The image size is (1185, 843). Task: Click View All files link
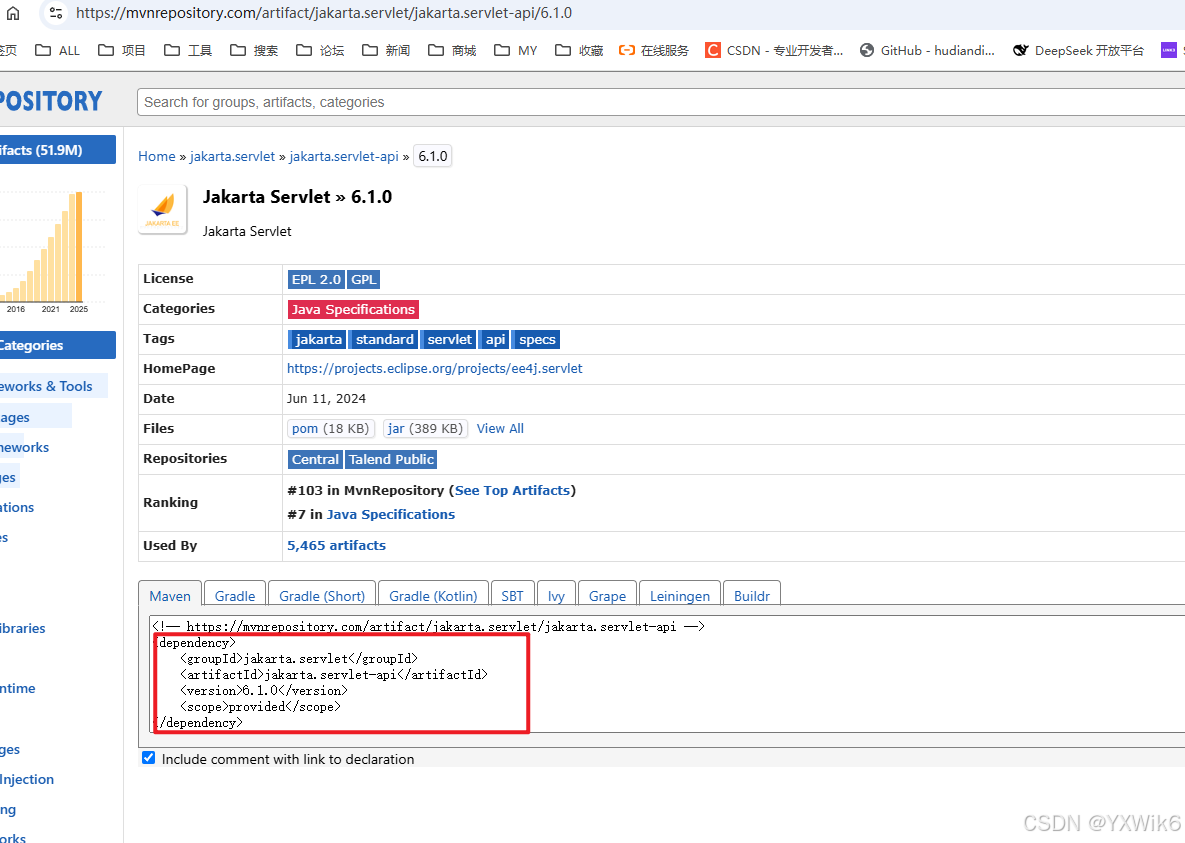pyautogui.click(x=500, y=429)
